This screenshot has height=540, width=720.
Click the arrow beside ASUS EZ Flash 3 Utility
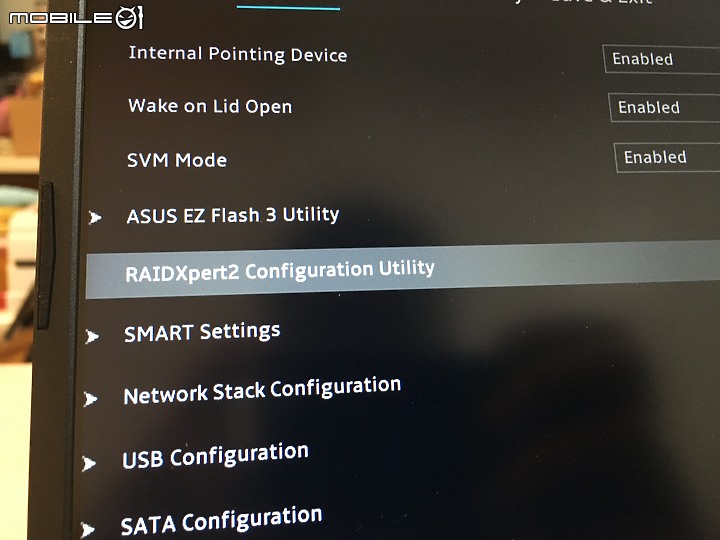point(95,217)
